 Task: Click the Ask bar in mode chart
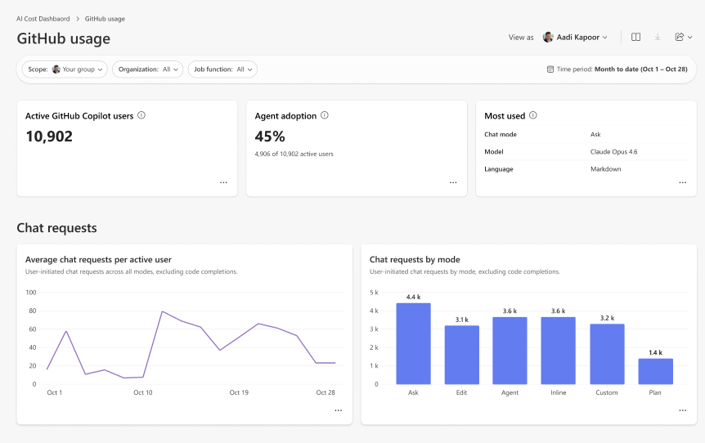[413, 344]
